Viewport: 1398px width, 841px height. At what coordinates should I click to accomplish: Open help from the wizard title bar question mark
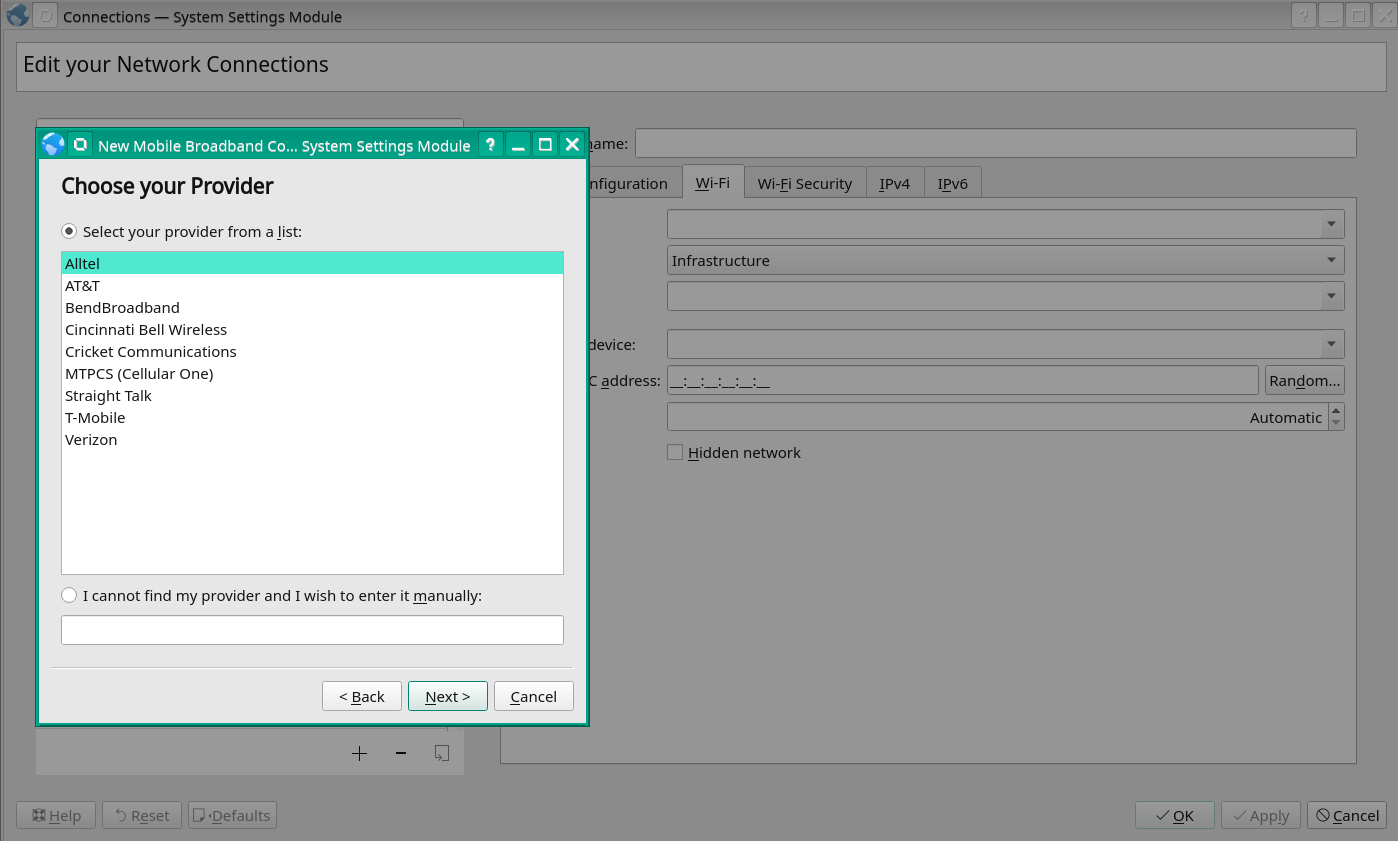click(490, 145)
